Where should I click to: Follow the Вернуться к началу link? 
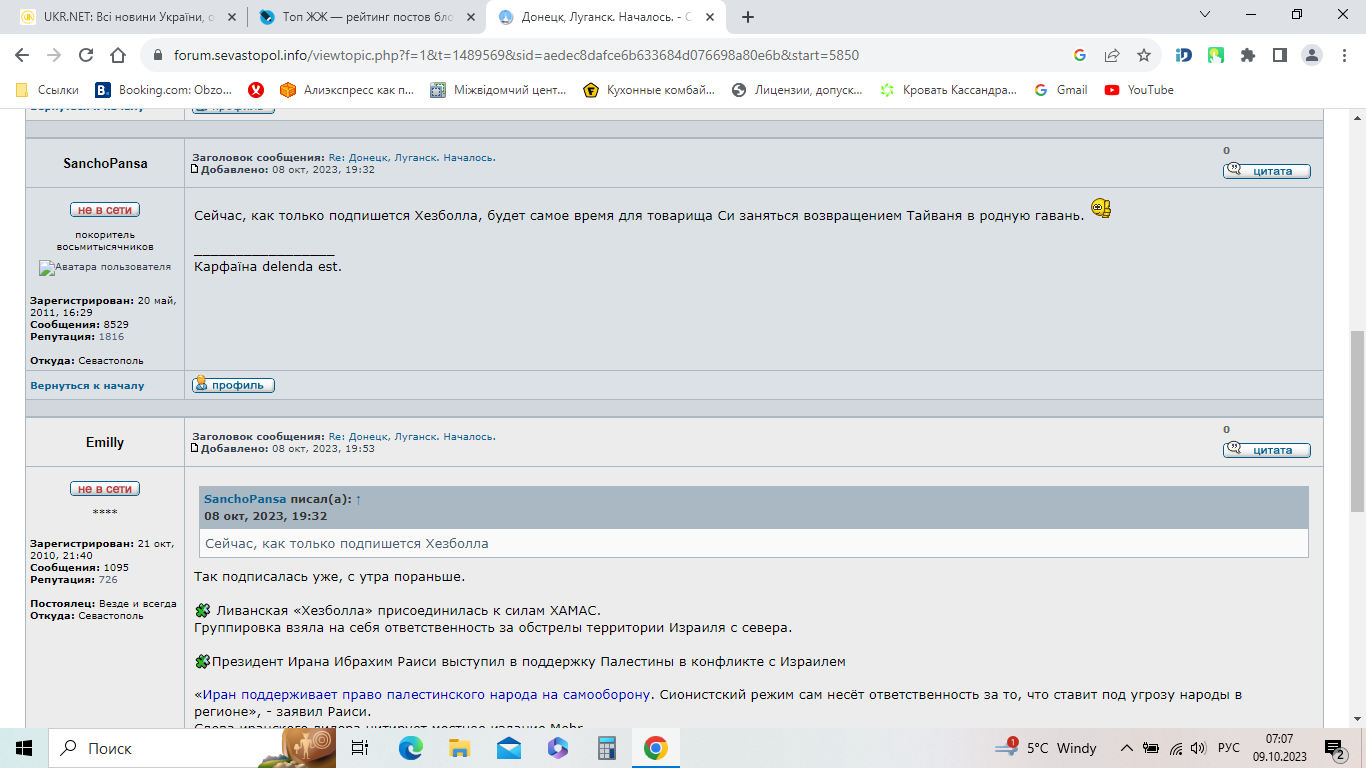click(x=87, y=386)
